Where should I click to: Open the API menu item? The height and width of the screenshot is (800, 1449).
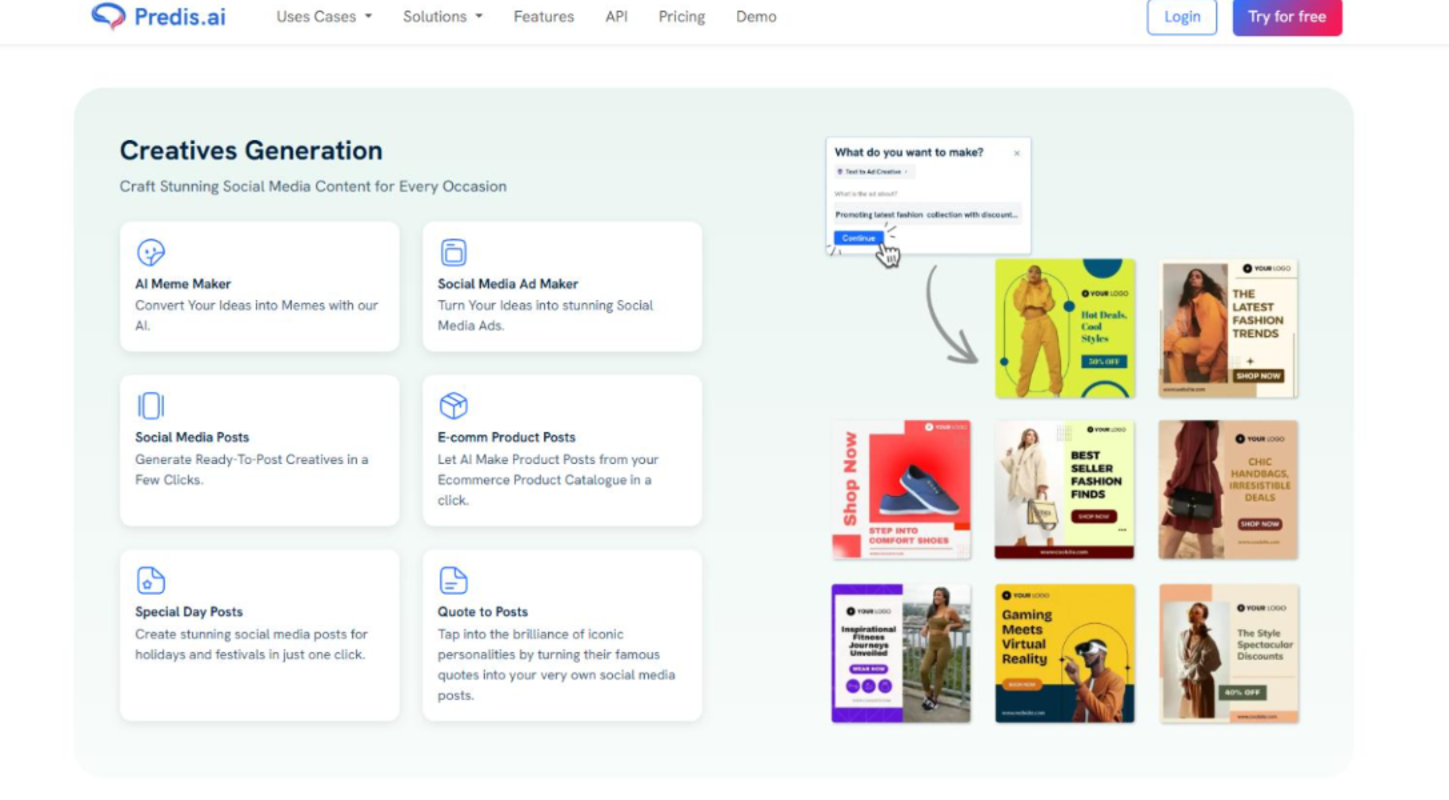click(617, 16)
